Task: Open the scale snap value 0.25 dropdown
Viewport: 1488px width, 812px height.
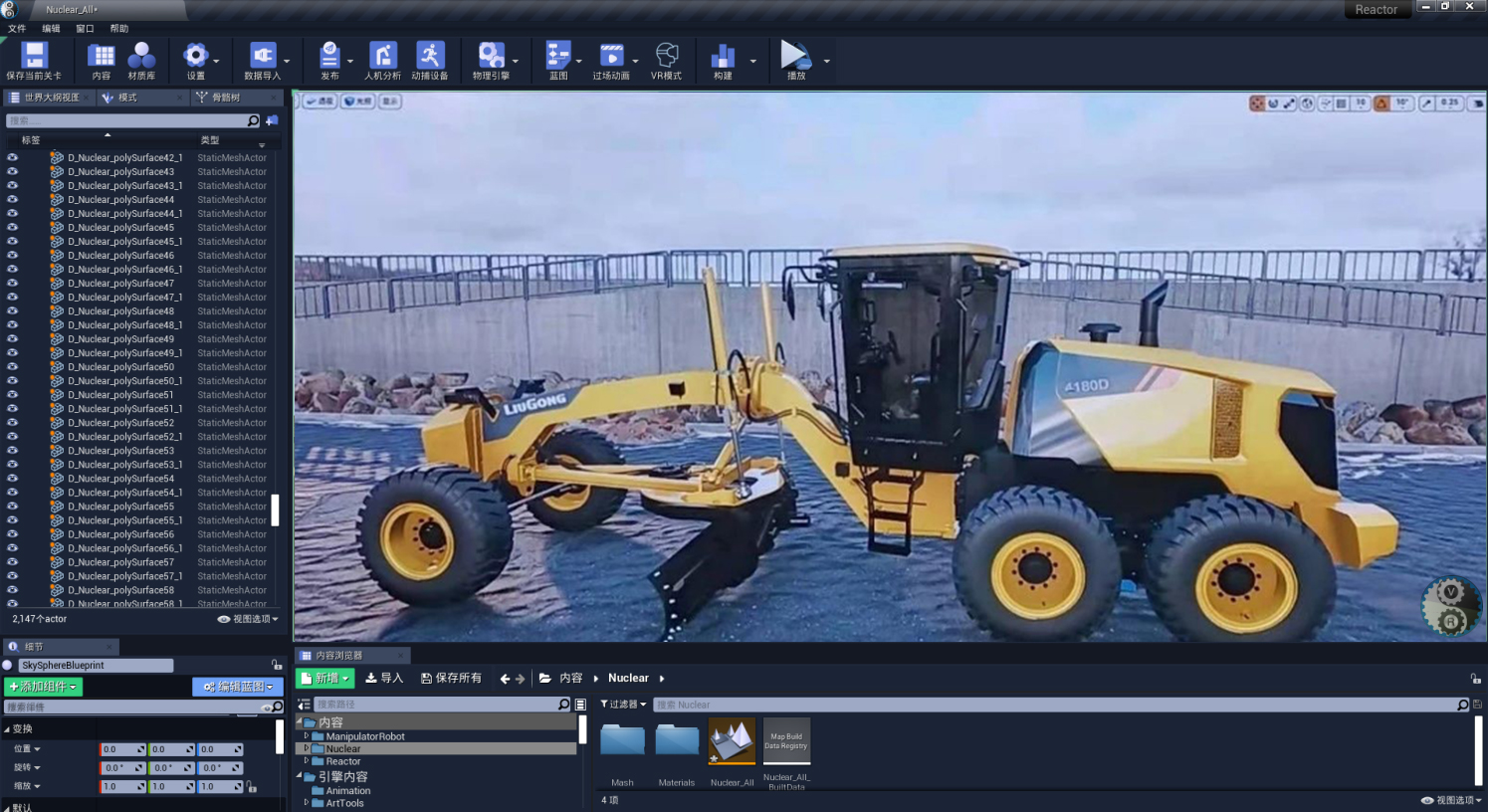Action: pos(1450,102)
